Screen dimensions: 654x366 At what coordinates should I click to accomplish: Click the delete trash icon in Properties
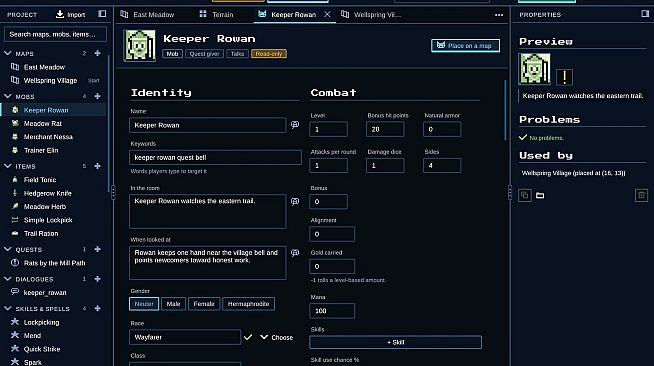point(641,195)
